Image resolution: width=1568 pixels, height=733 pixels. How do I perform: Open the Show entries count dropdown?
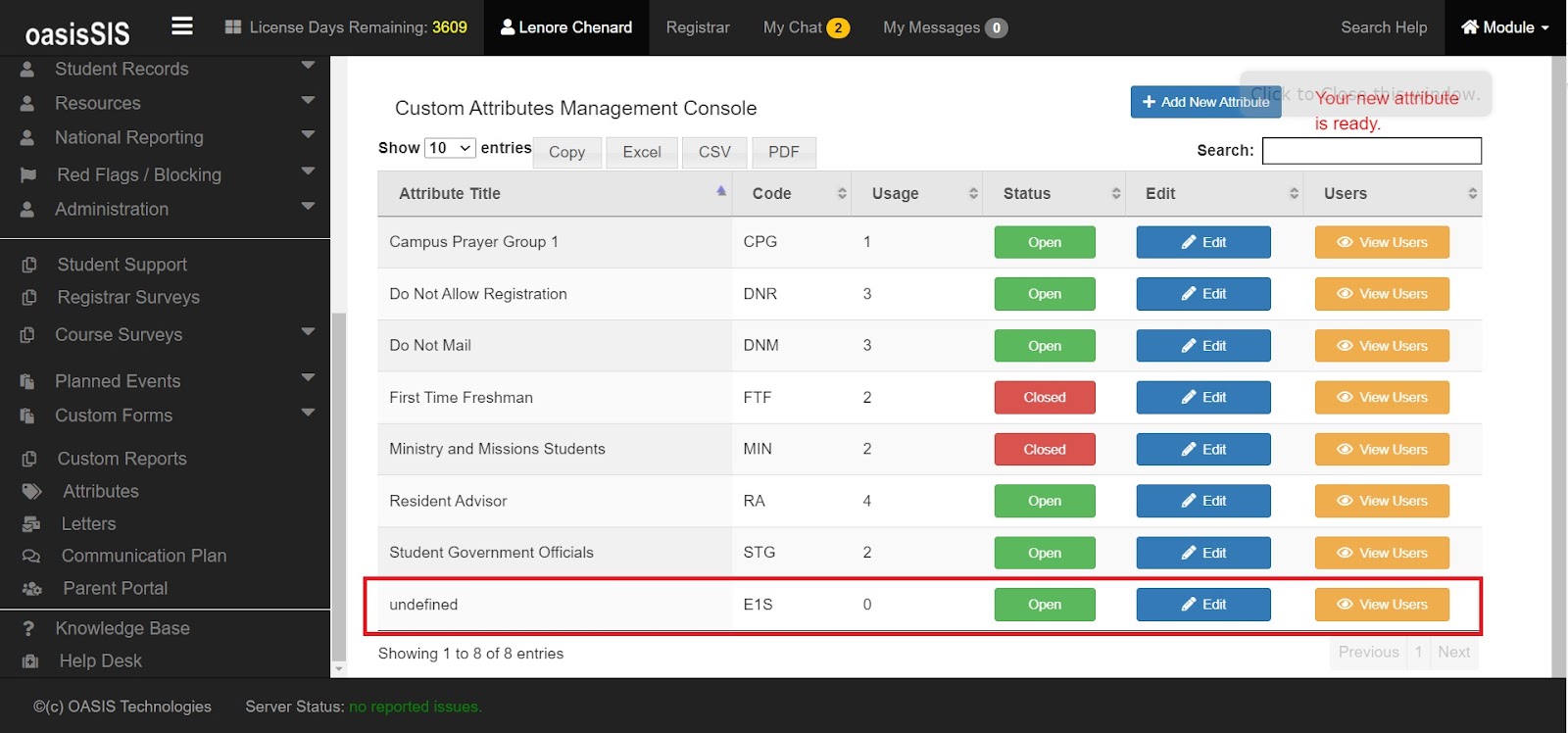[x=450, y=148]
